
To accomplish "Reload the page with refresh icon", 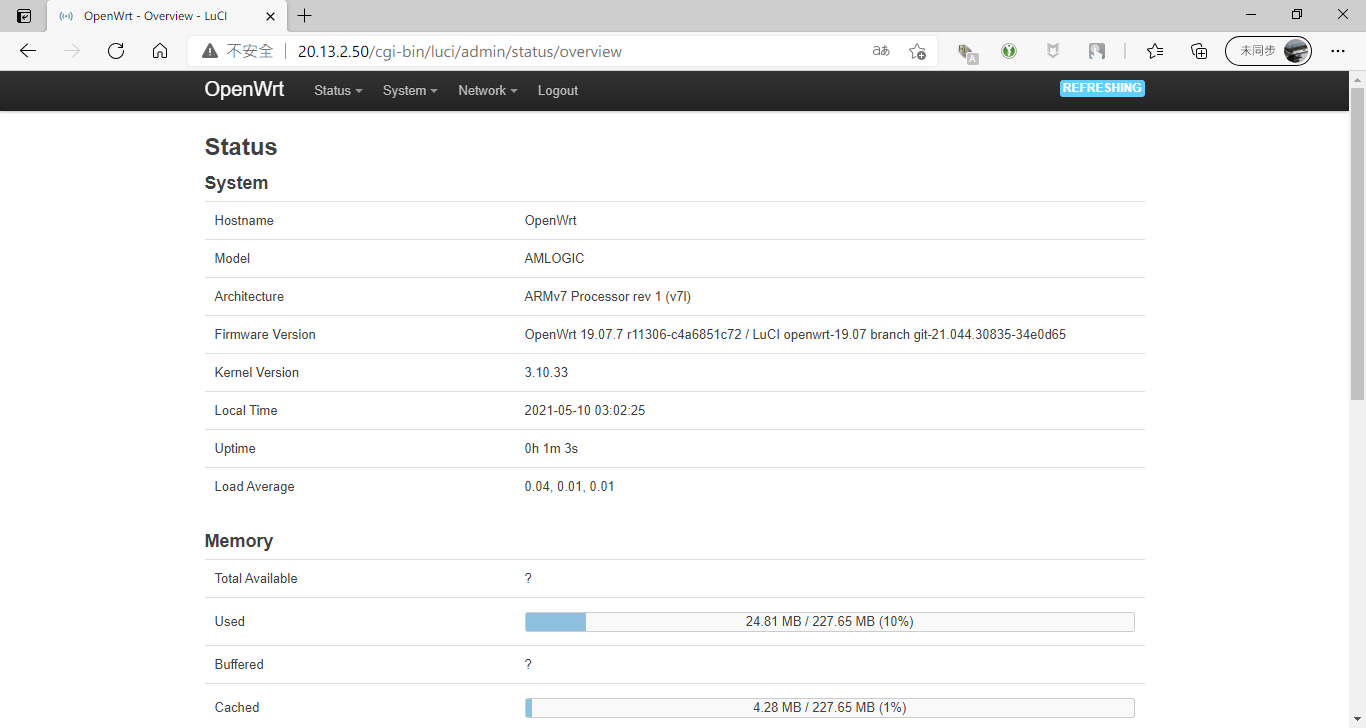I will pyautogui.click(x=116, y=51).
